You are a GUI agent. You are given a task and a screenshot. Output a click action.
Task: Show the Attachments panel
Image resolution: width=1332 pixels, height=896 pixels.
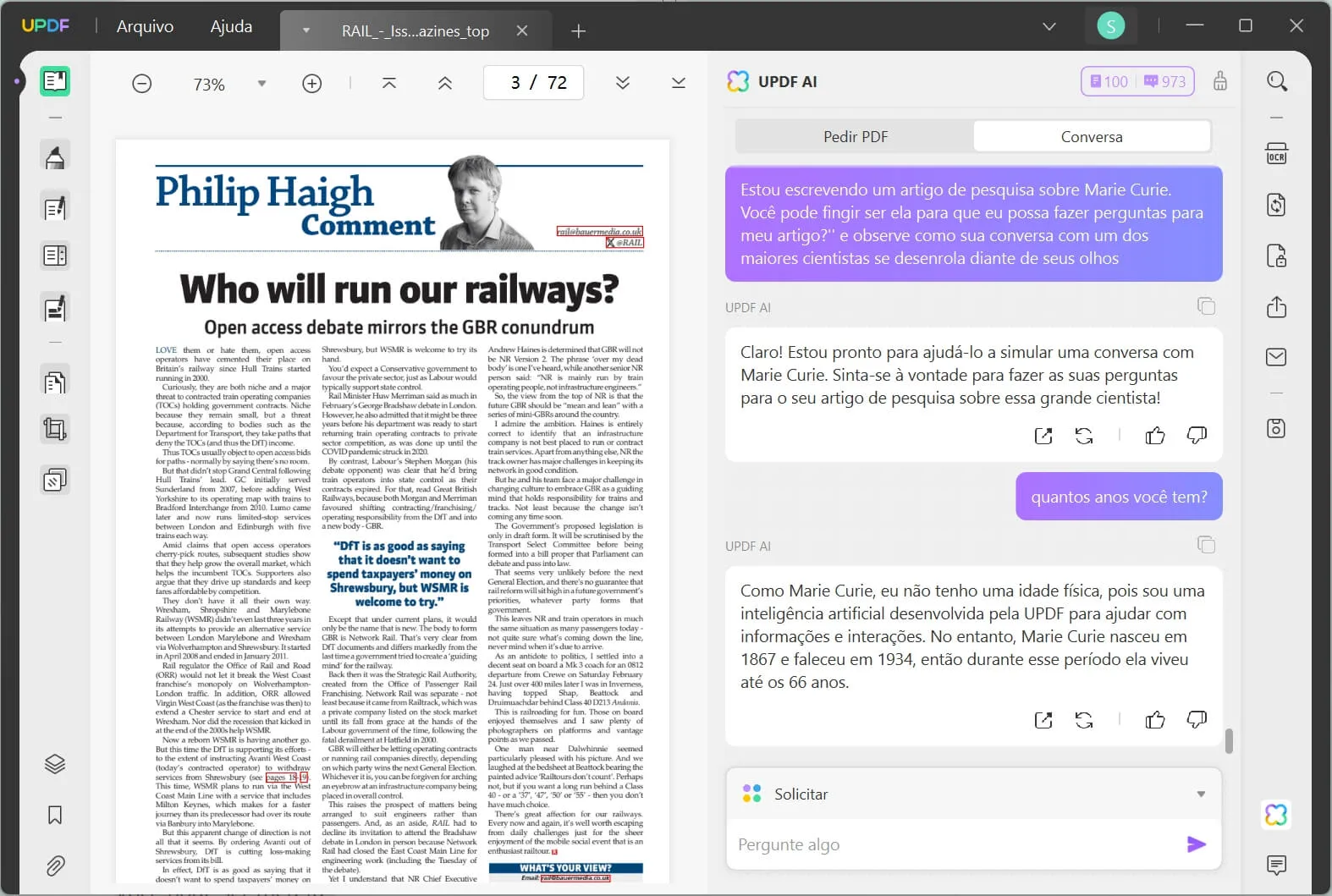coord(55,866)
